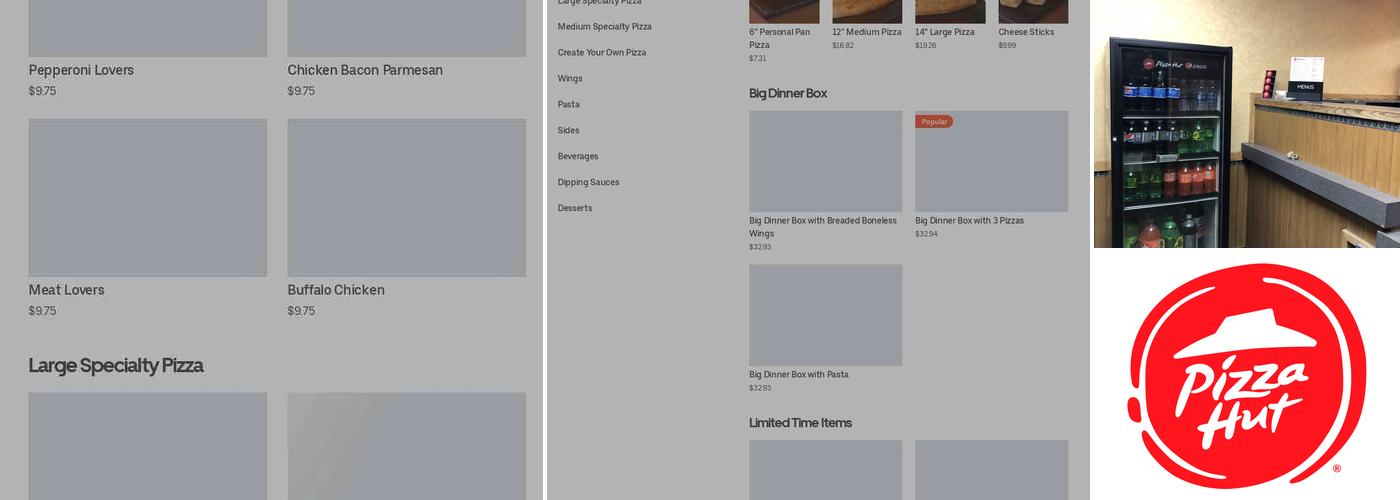1400x500 pixels.
Task: Click the $19.26 price
Action: pos(926,46)
